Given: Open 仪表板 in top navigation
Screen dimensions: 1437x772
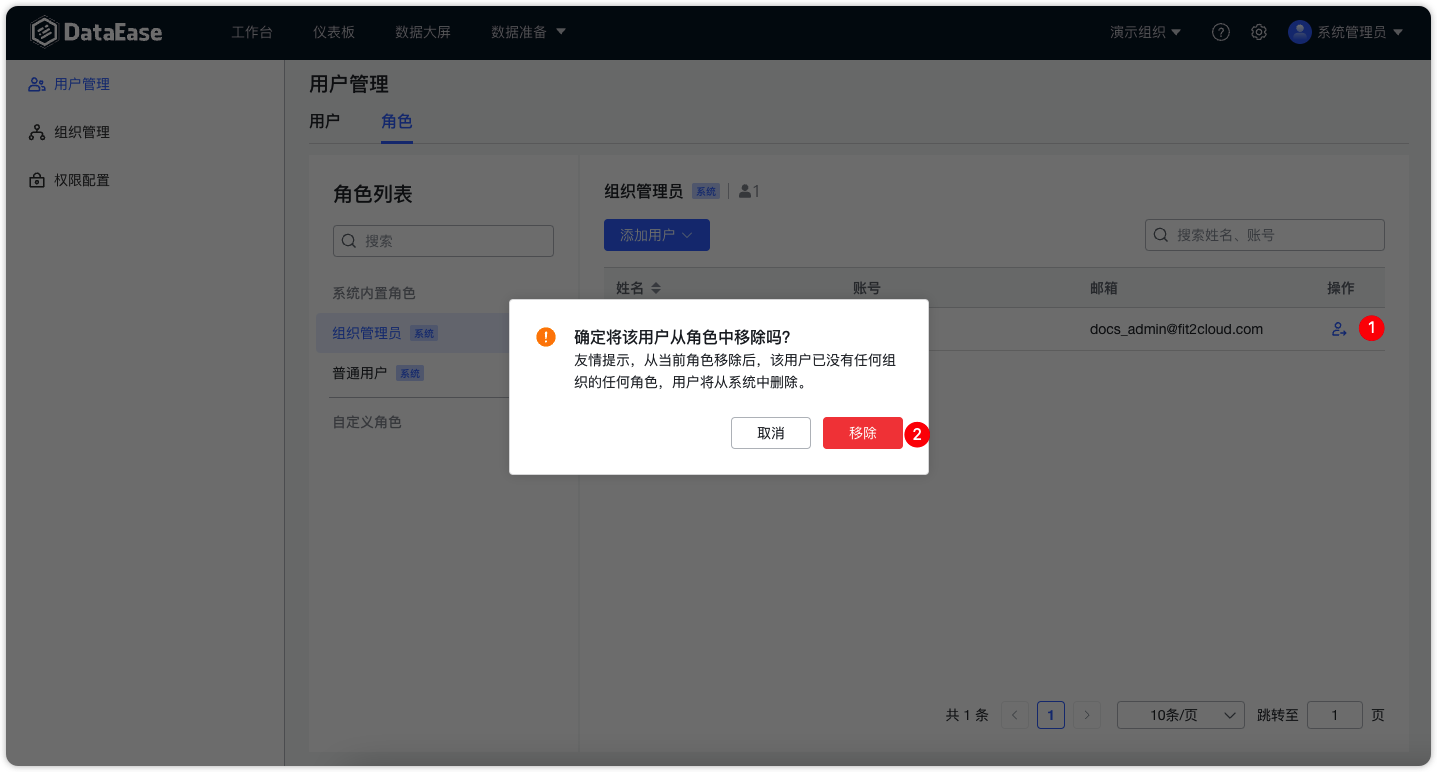Looking at the screenshot, I should click(334, 32).
